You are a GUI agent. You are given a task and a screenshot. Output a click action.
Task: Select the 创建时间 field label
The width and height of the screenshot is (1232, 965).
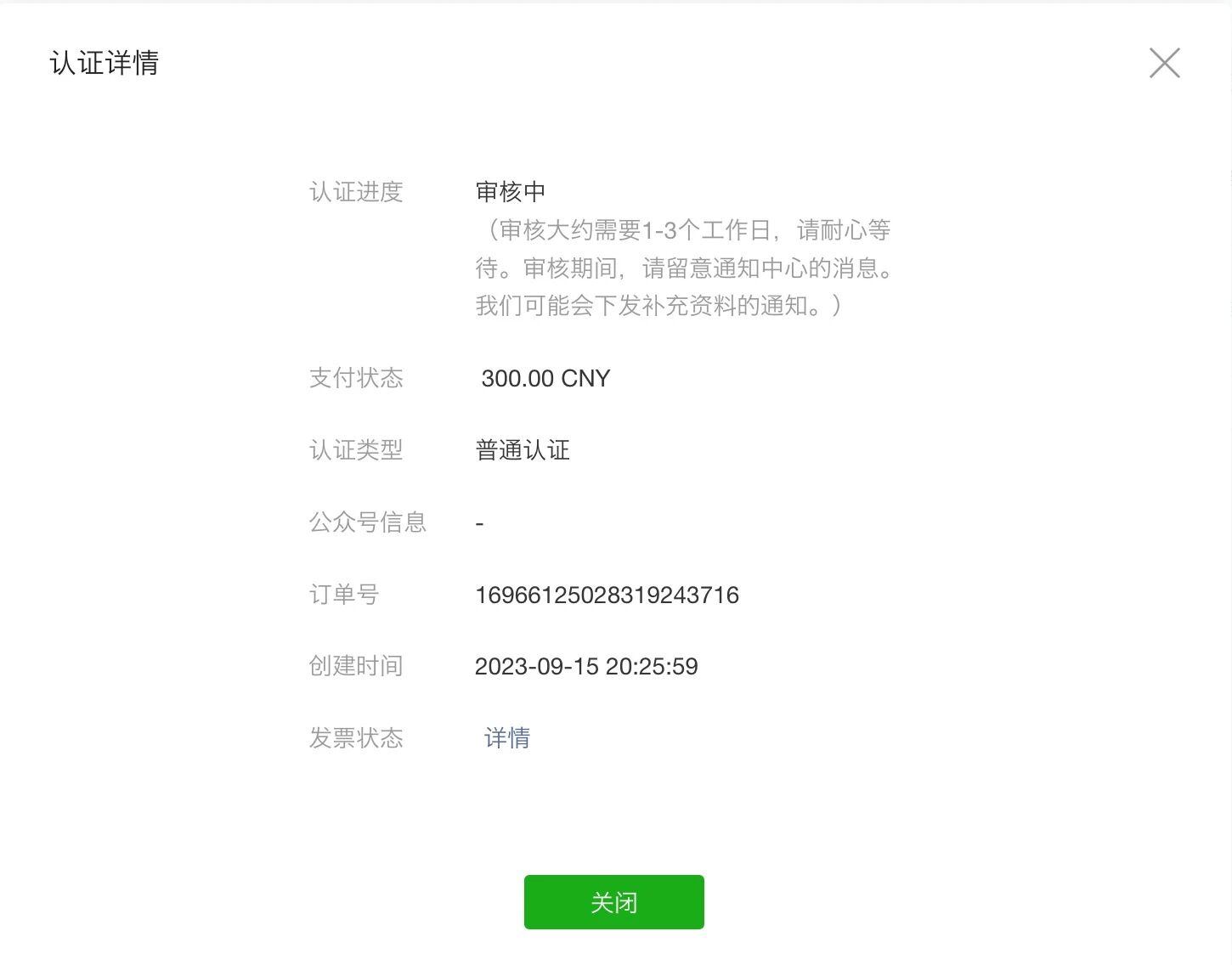tap(356, 666)
